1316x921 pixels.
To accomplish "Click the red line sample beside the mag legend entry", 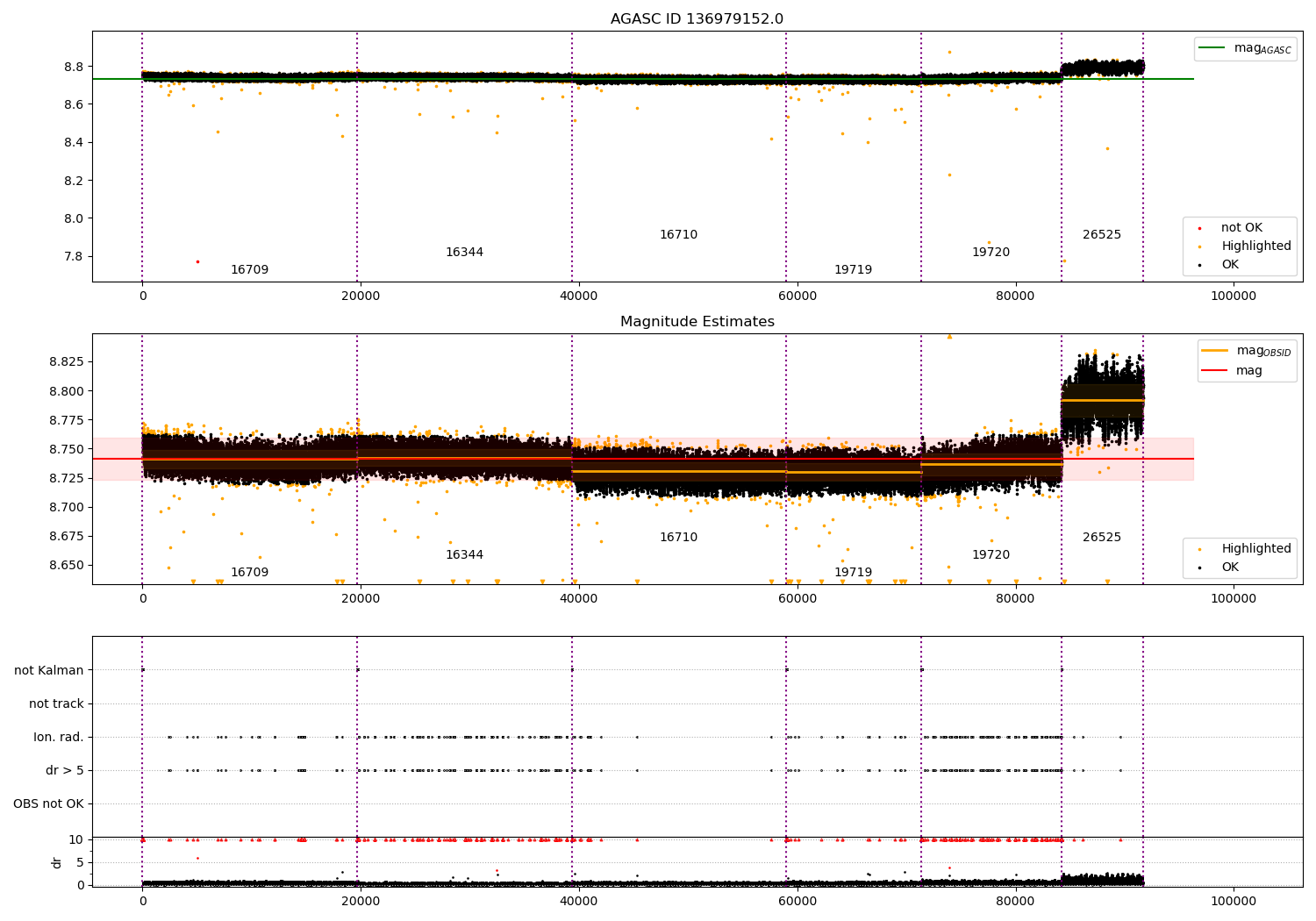I will pyautogui.click(x=1215, y=370).
